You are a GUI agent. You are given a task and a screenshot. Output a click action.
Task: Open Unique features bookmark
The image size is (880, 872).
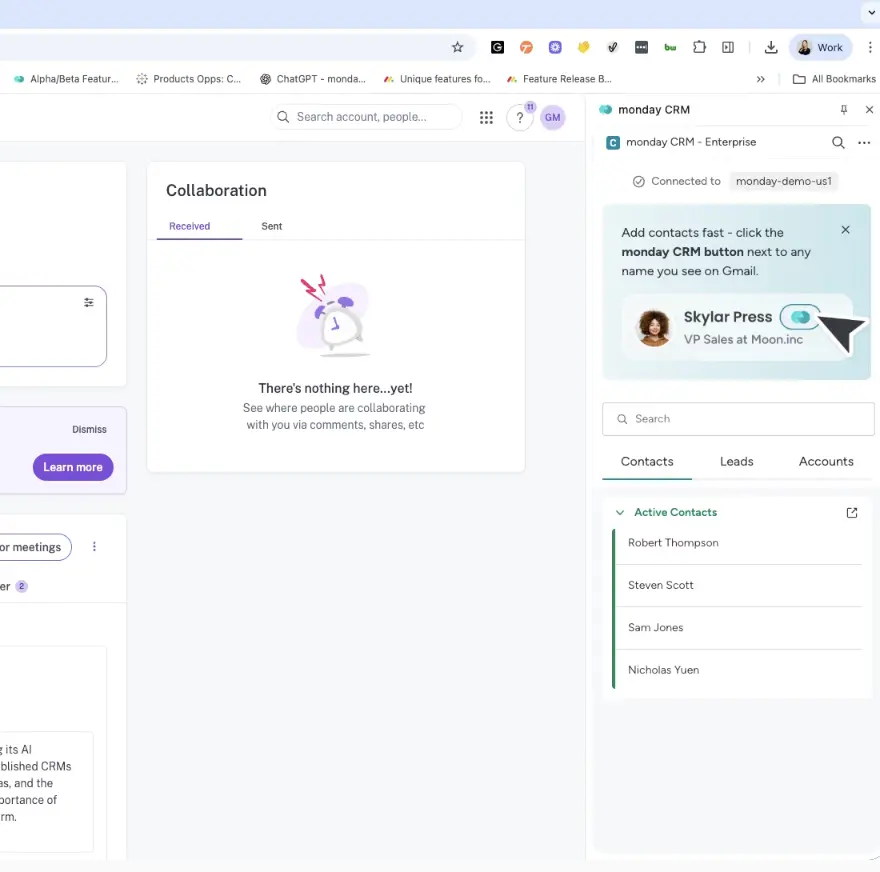pyautogui.click(x=437, y=79)
